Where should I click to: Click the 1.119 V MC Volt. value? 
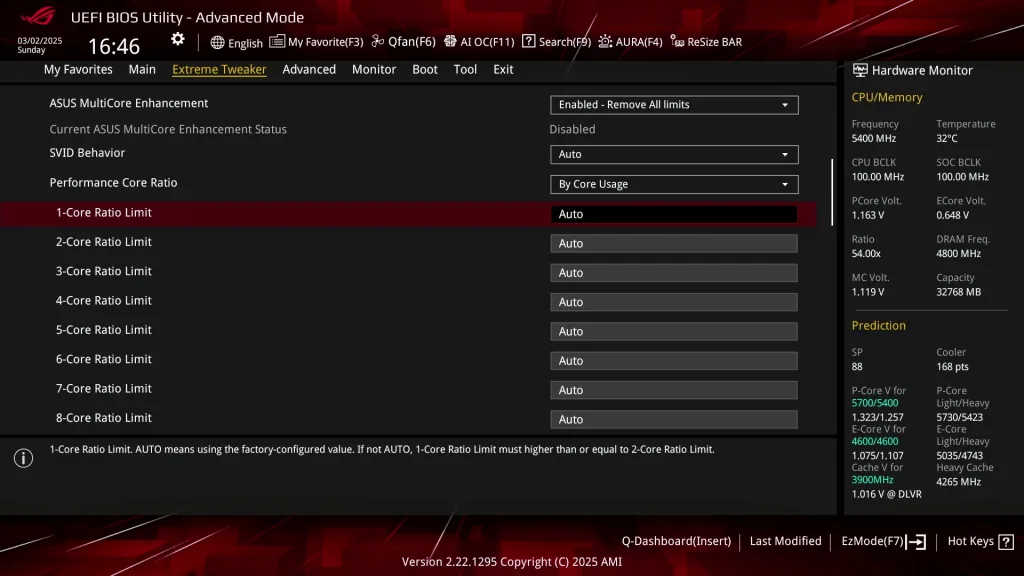coord(868,292)
